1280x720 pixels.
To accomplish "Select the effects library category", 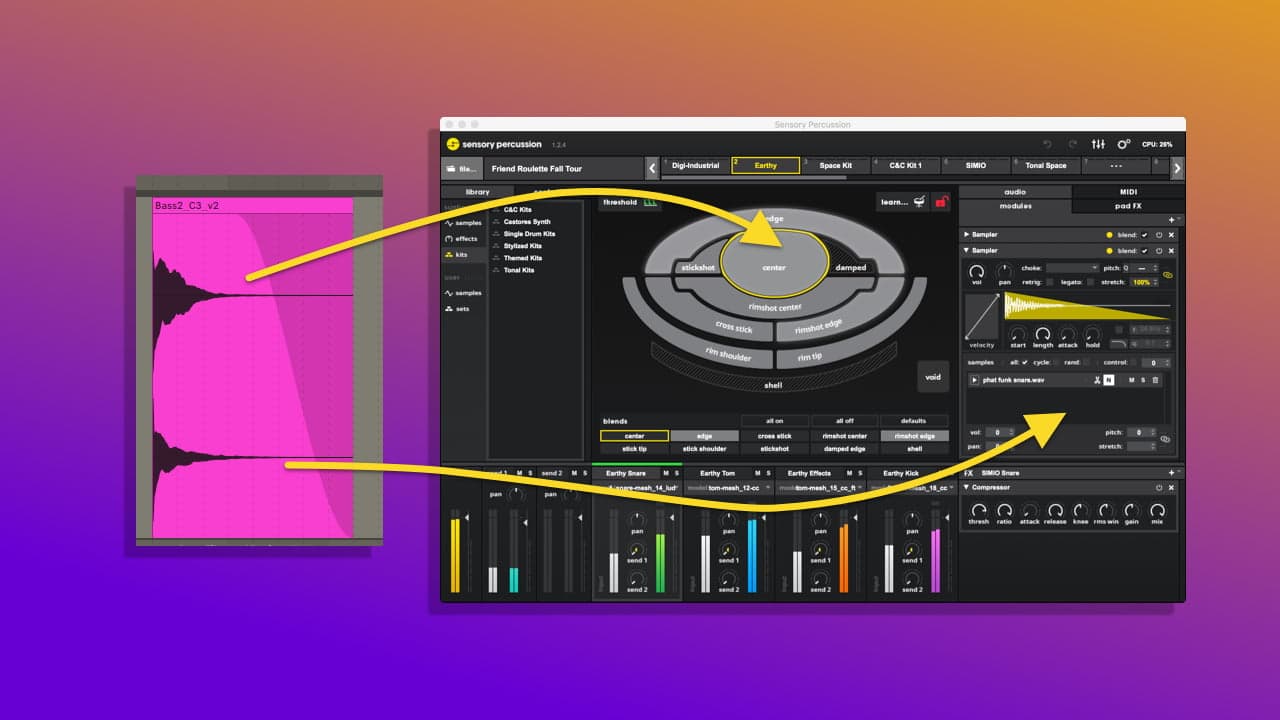I will click(x=462, y=239).
